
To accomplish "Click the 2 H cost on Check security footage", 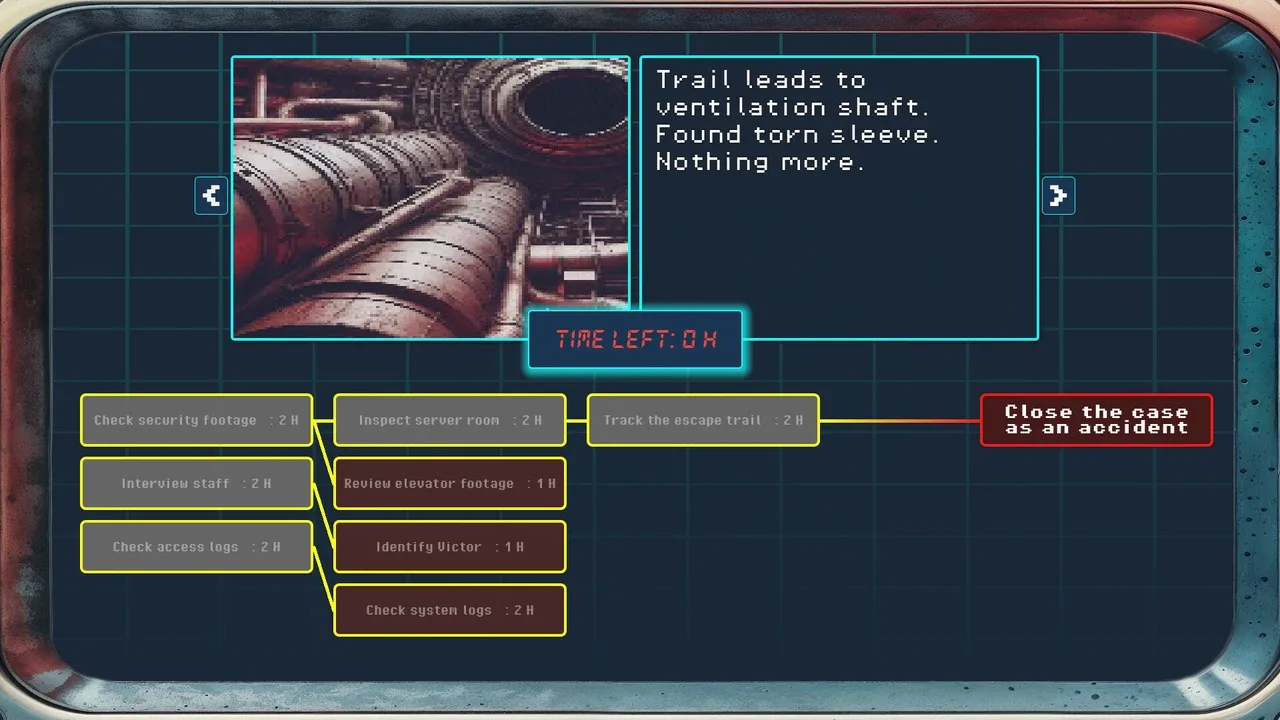I will pyautogui.click(x=287, y=420).
